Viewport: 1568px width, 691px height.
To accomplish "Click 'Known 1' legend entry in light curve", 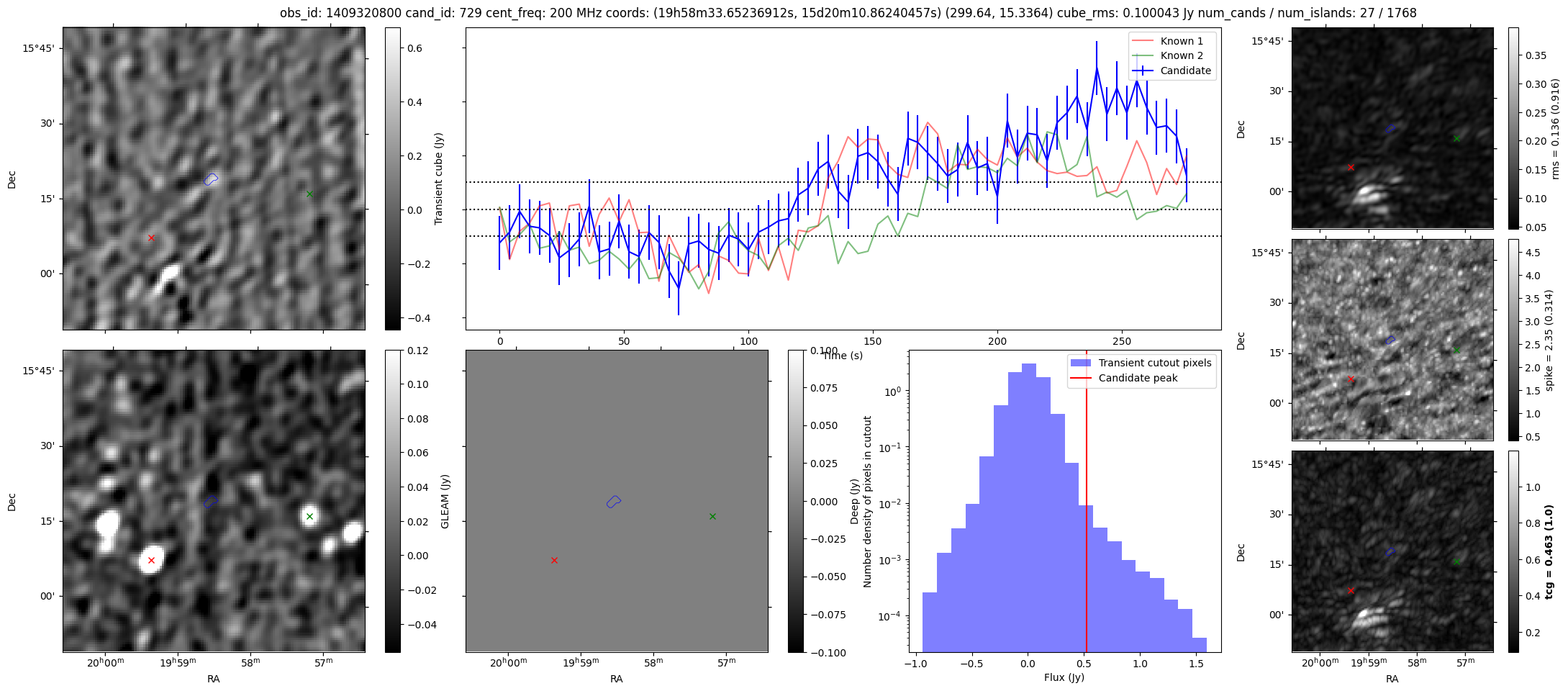I will tap(1182, 41).
